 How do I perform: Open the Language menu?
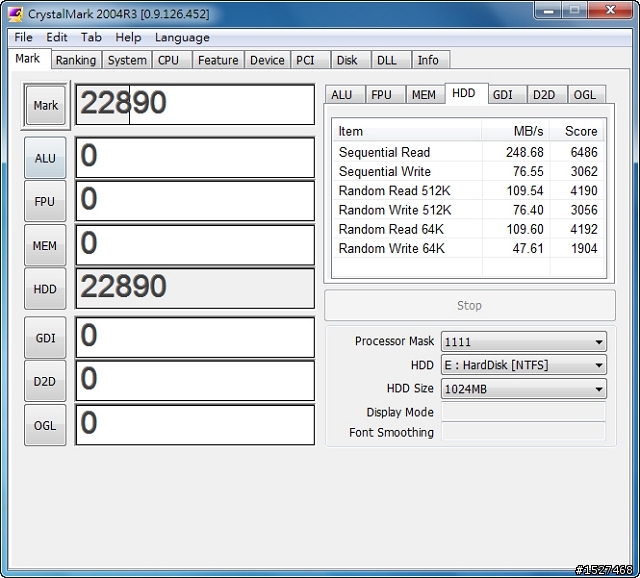point(182,38)
